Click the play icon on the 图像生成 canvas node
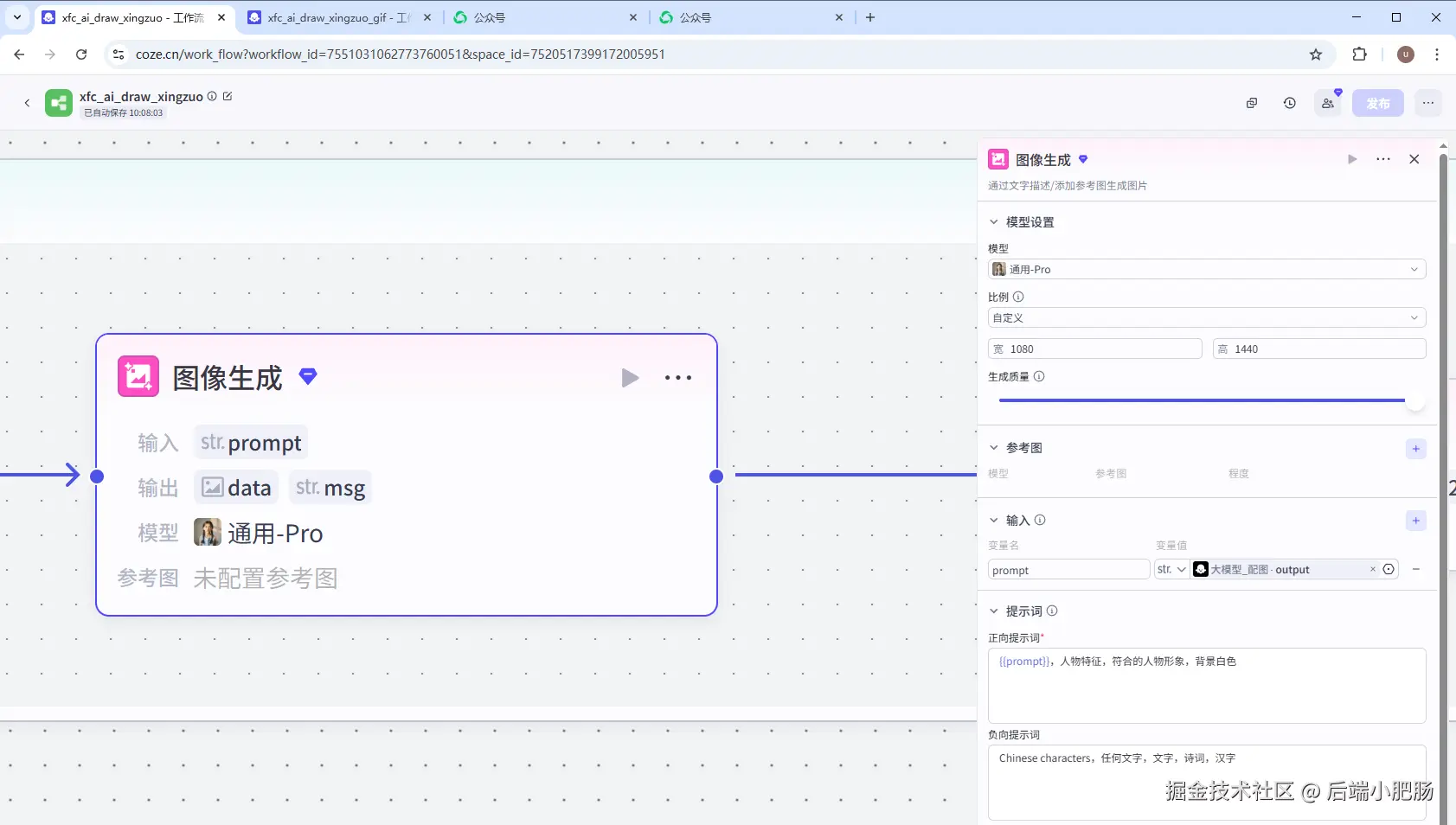1456x825 pixels. [x=630, y=378]
